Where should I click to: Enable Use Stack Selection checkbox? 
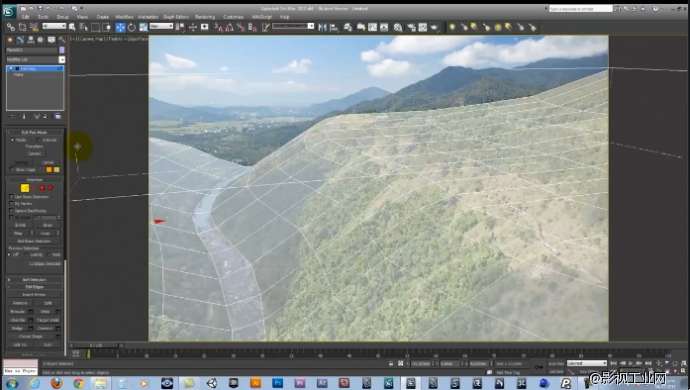tap(11, 197)
